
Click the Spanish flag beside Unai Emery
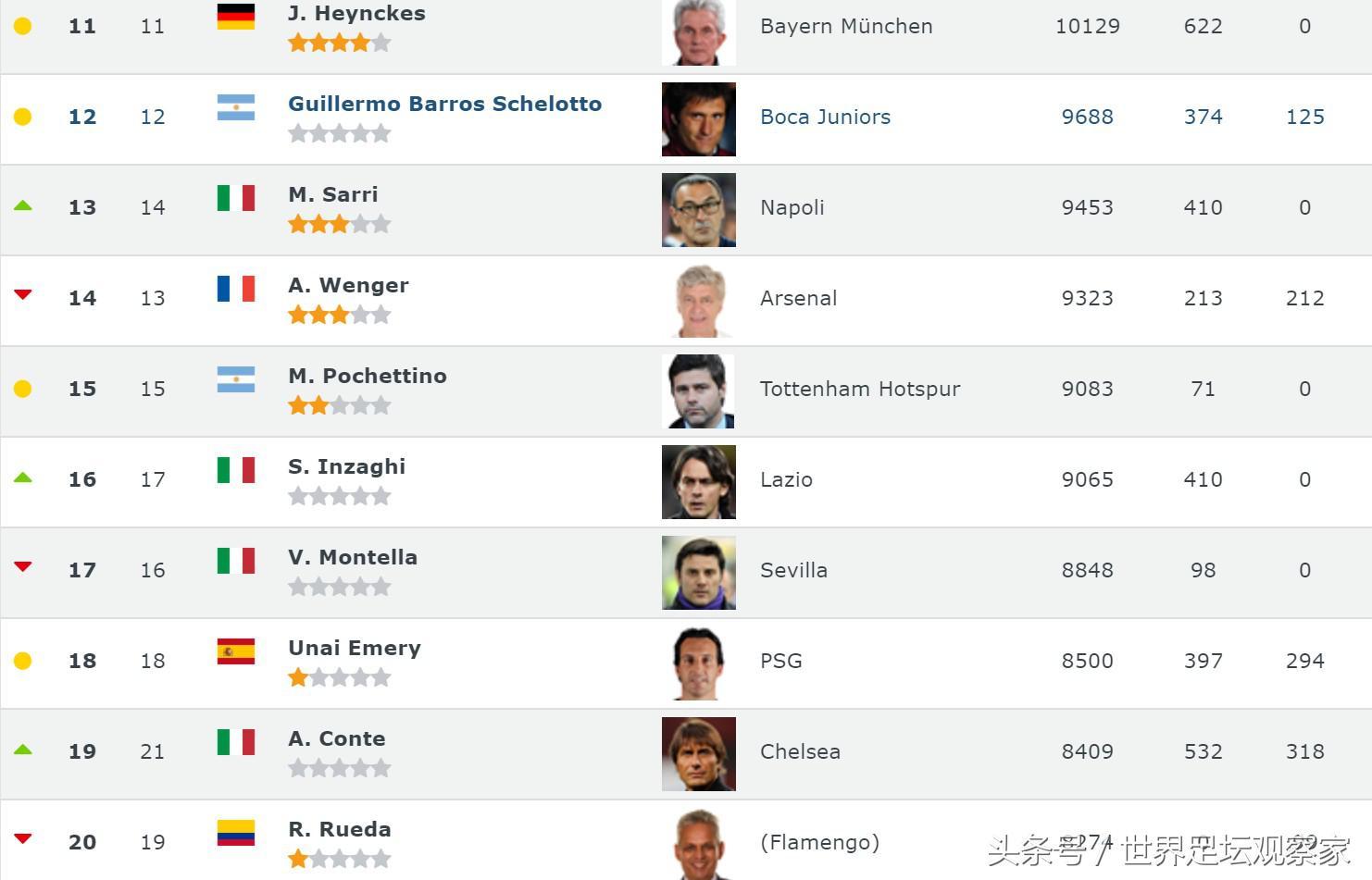pos(236,651)
